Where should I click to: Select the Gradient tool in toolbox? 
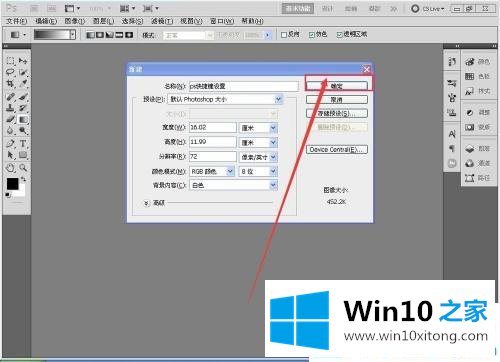pyautogui.click(x=23, y=119)
